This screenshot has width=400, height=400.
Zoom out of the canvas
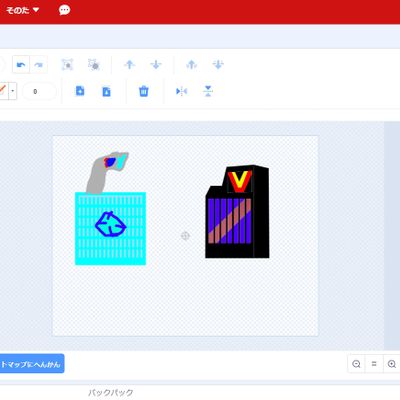click(x=356, y=364)
